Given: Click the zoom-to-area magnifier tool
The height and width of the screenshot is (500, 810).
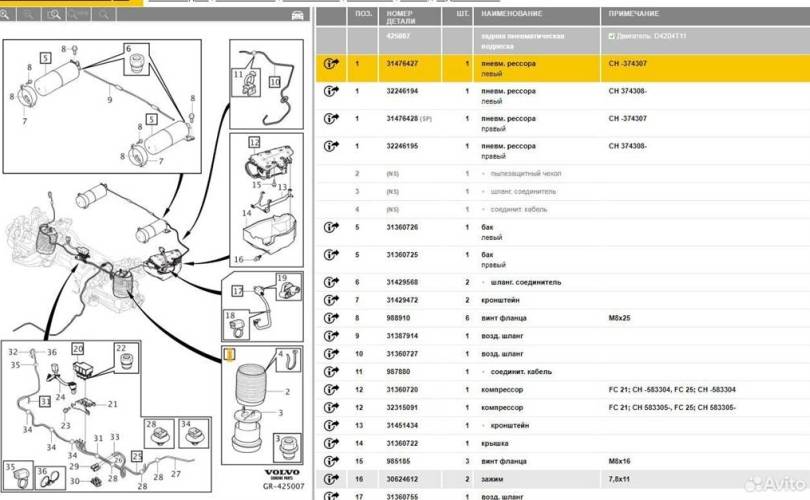Looking at the screenshot, I should click(55, 15).
